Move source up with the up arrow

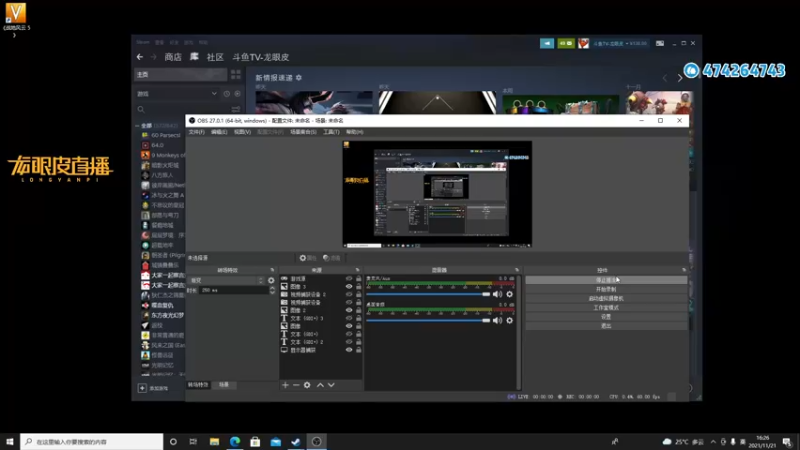coord(320,385)
